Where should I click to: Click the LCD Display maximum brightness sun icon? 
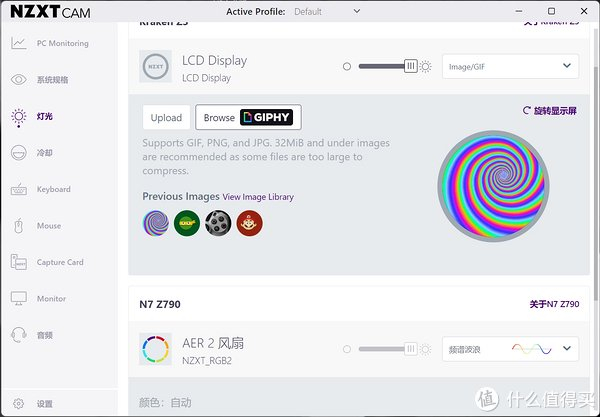tap(425, 67)
